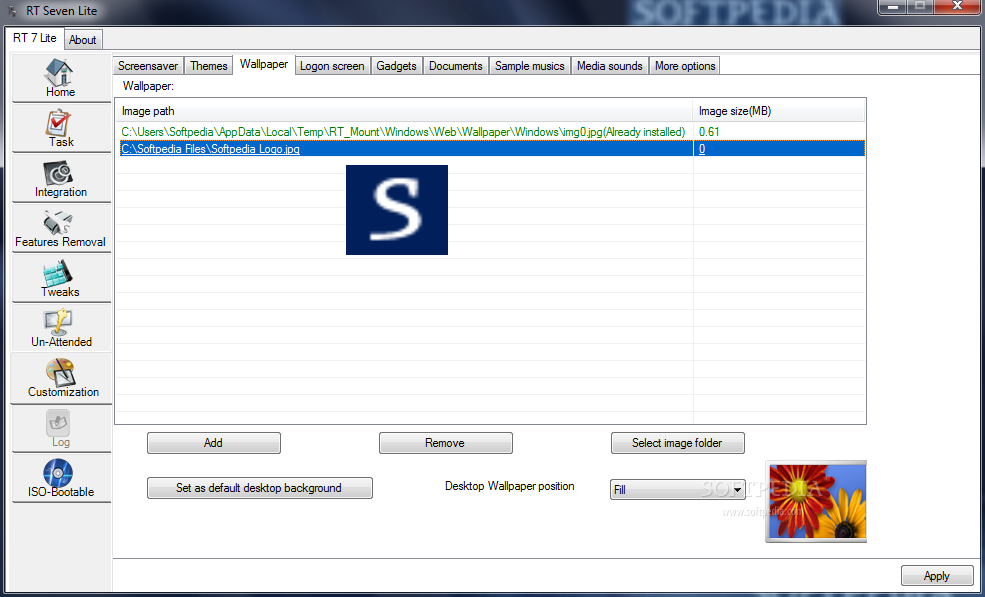Select the Softpedia Logo.jpg path row
This screenshot has height=597, width=985.
(x=490, y=149)
